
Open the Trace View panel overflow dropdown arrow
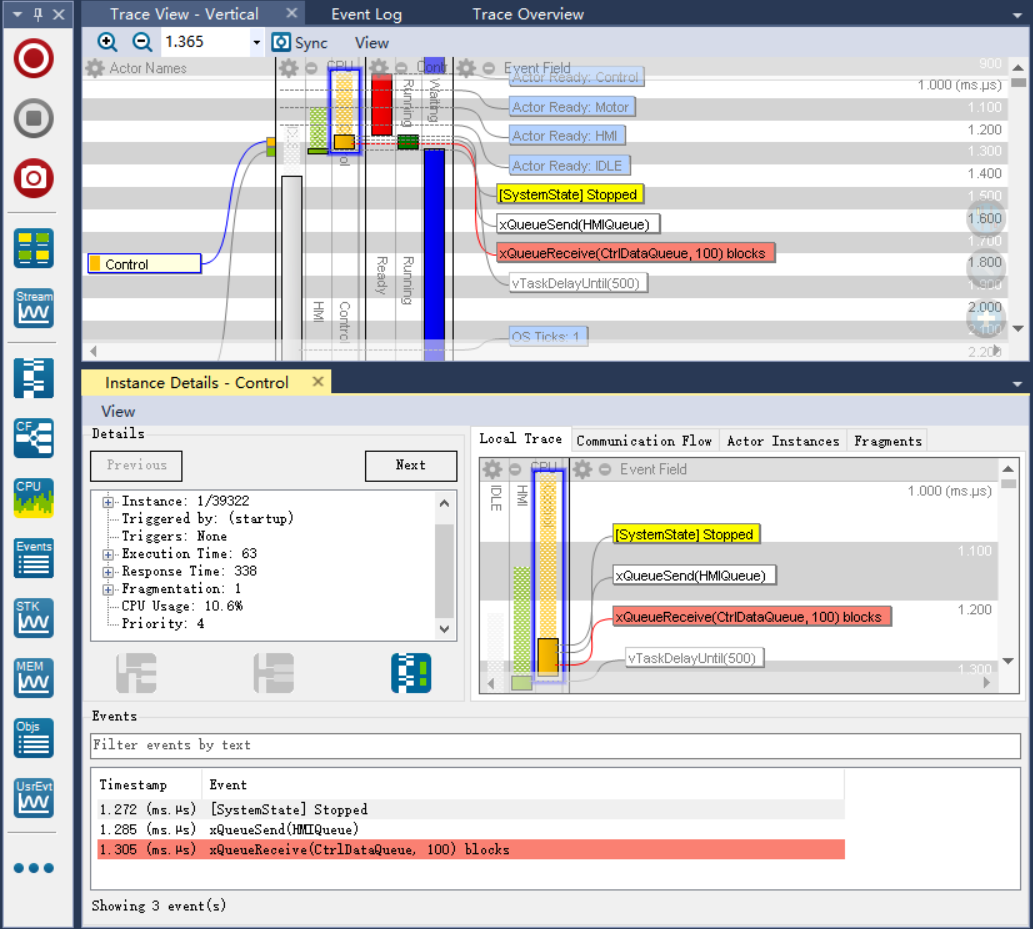point(1017,14)
